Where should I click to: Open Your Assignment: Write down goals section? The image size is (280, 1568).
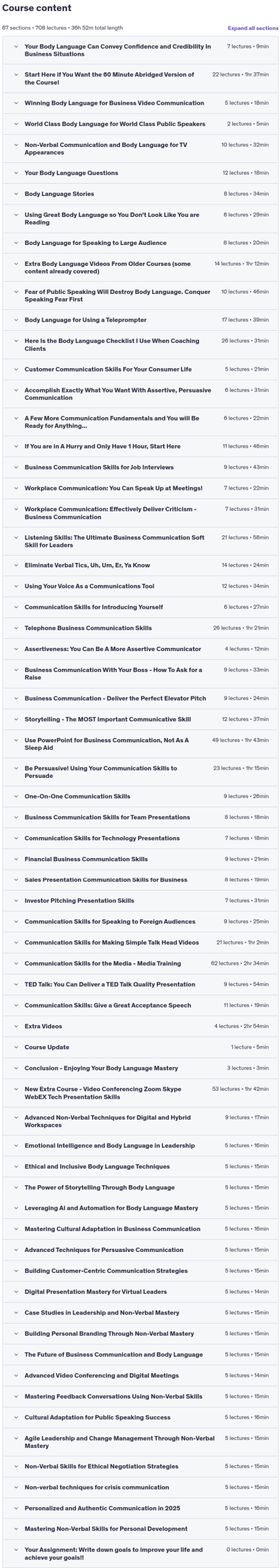point(140,1553)
